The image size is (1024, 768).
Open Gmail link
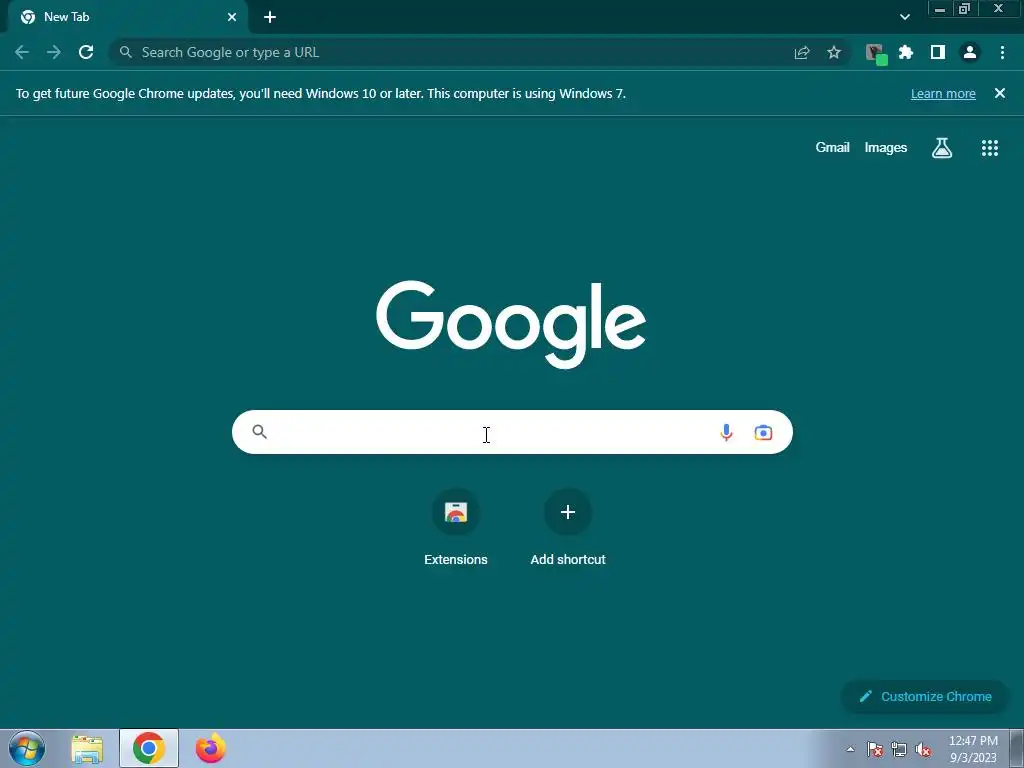click(832, 148)
